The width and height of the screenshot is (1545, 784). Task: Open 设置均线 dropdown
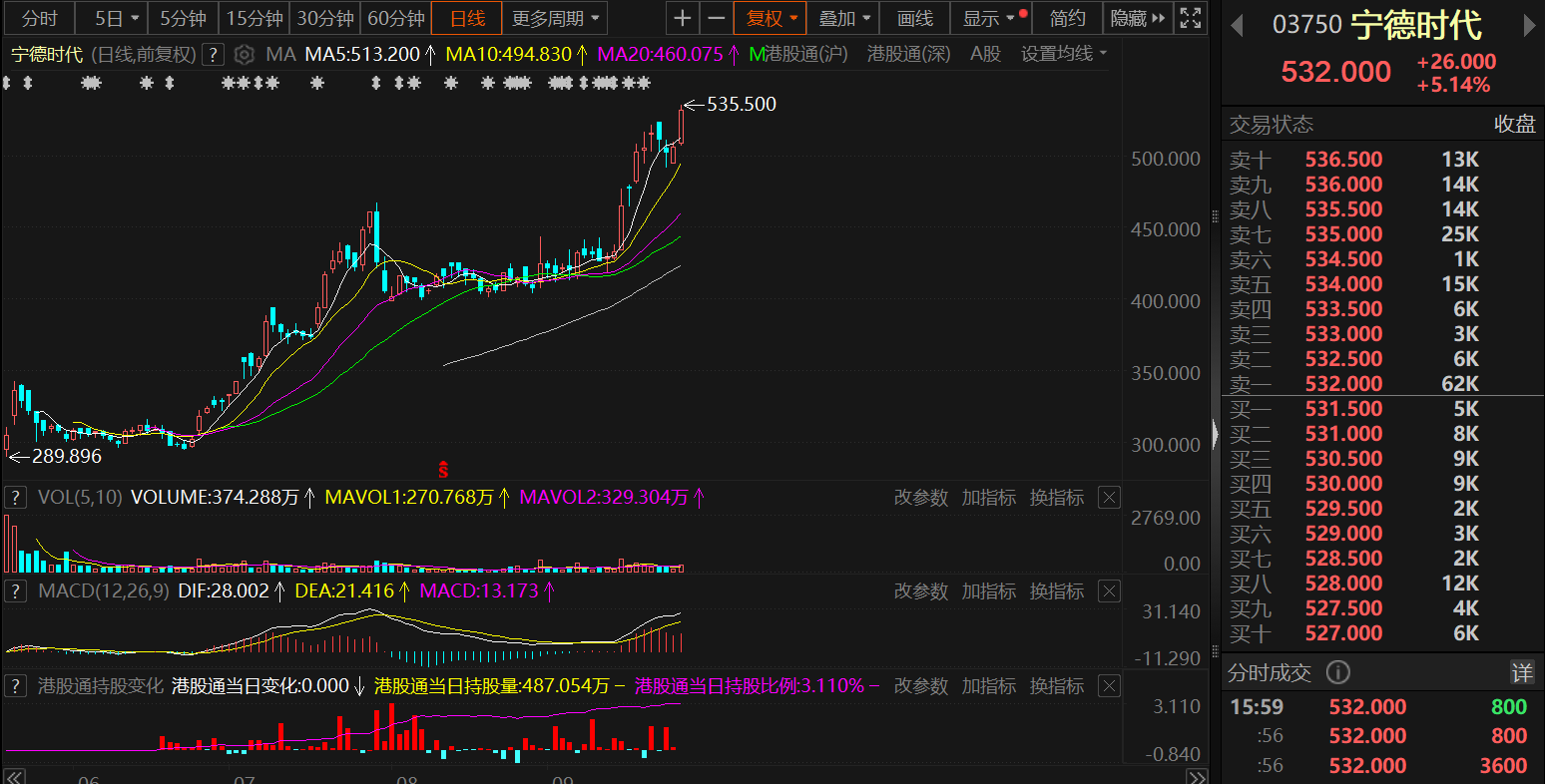point(1064,54)
